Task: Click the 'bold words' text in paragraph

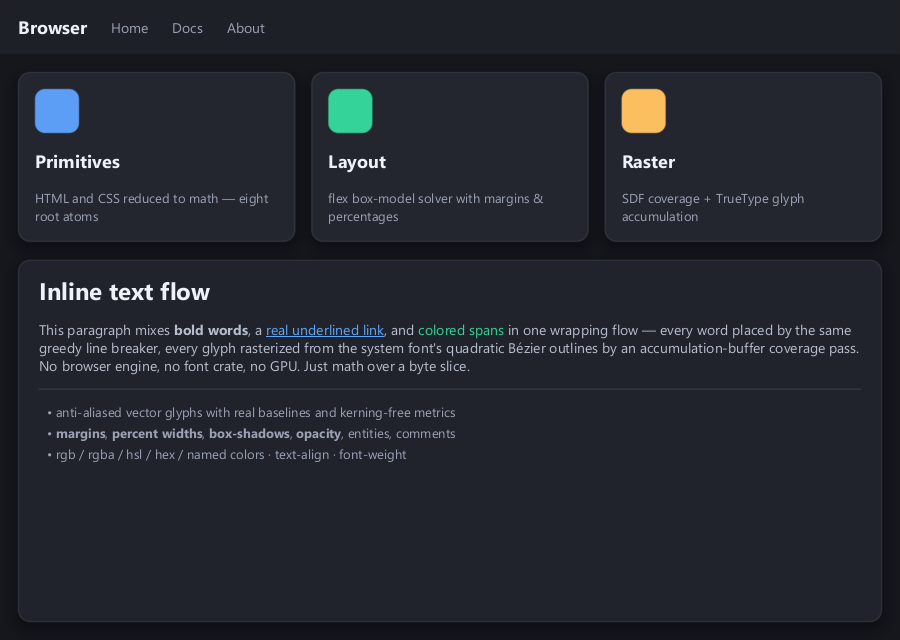Action: click(211, 330)
